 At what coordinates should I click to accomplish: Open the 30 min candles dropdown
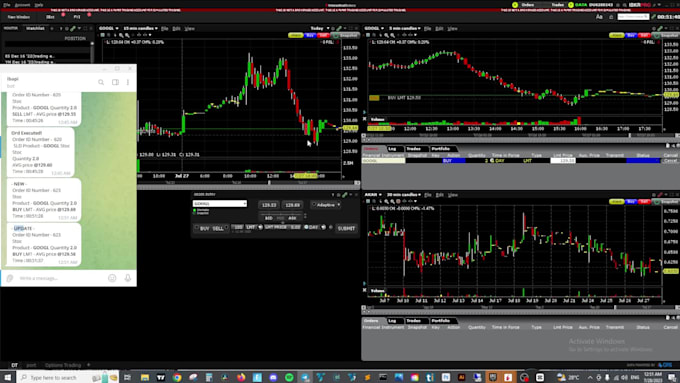[405, 195]
